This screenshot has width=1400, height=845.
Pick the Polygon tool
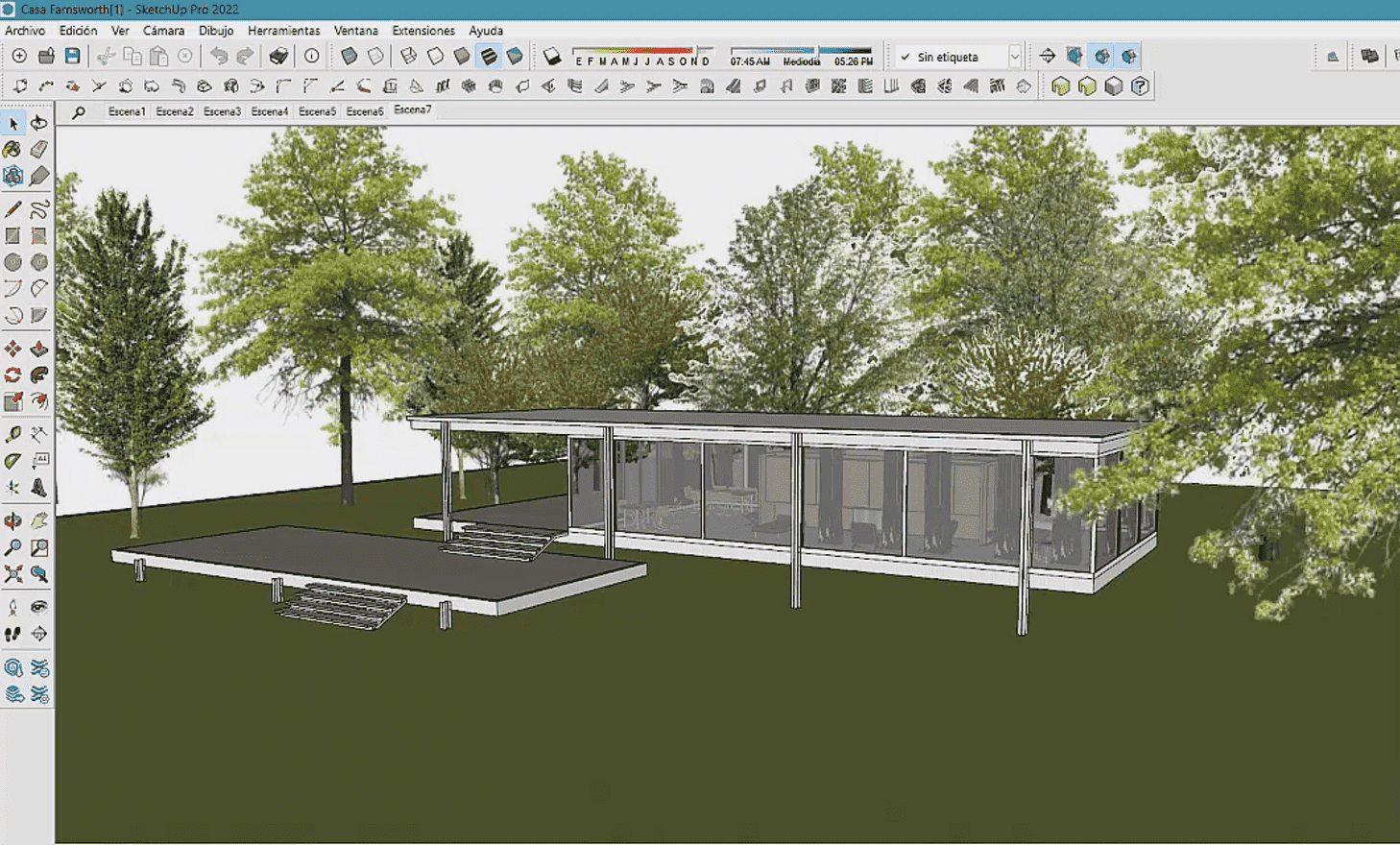(x=39, y=262)
